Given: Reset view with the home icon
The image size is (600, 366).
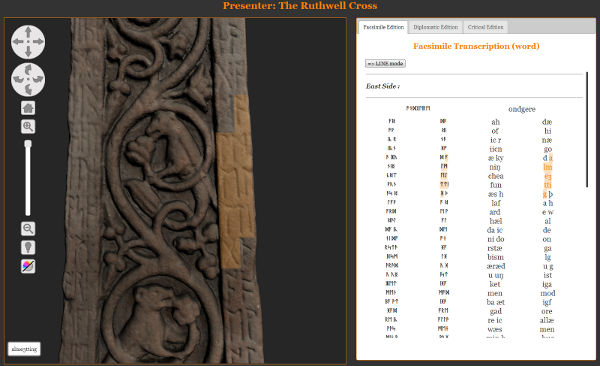Looking at the screenshot, I should [x=28, y=108].
